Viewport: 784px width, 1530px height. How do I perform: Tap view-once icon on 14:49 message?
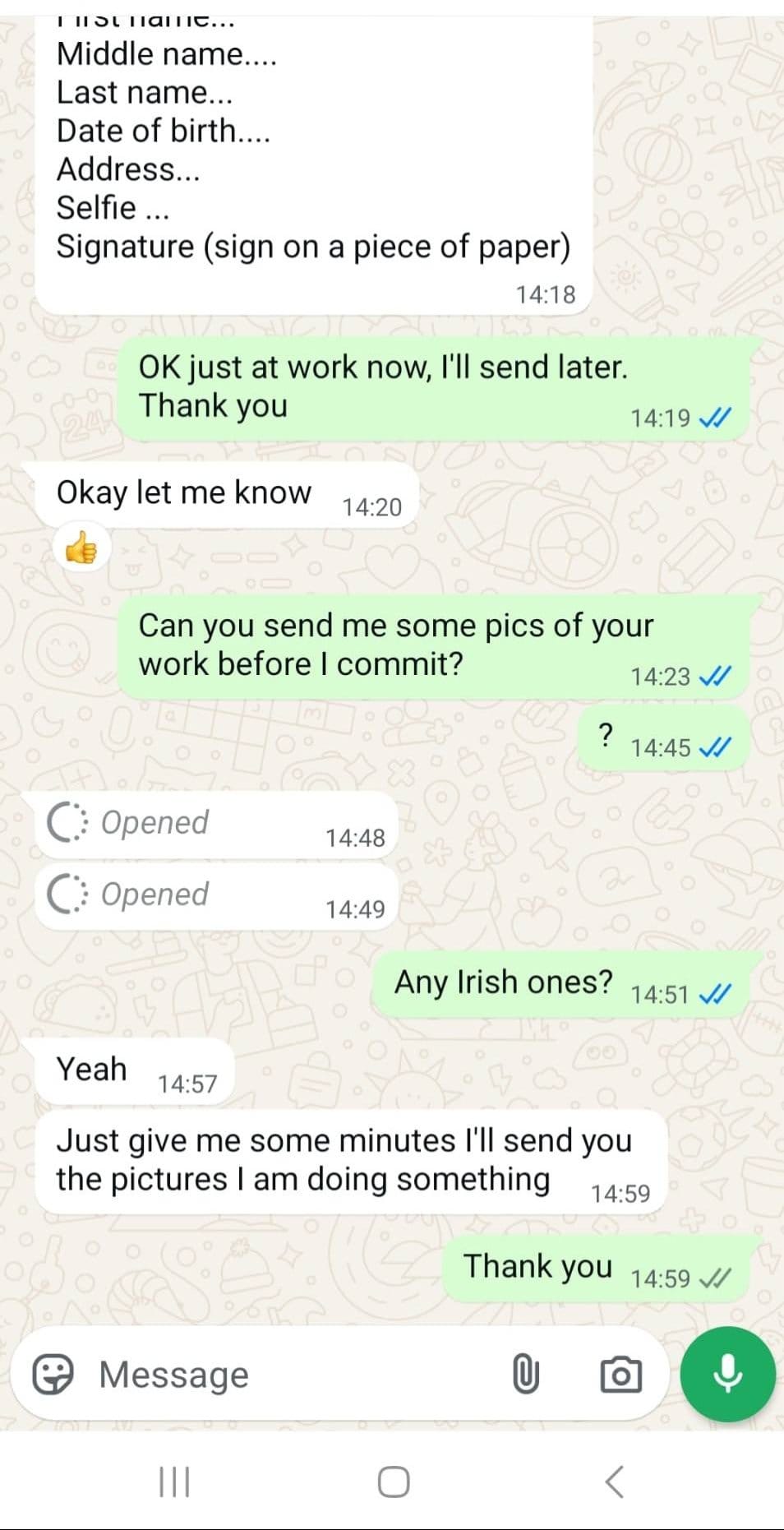click(67, 894)
